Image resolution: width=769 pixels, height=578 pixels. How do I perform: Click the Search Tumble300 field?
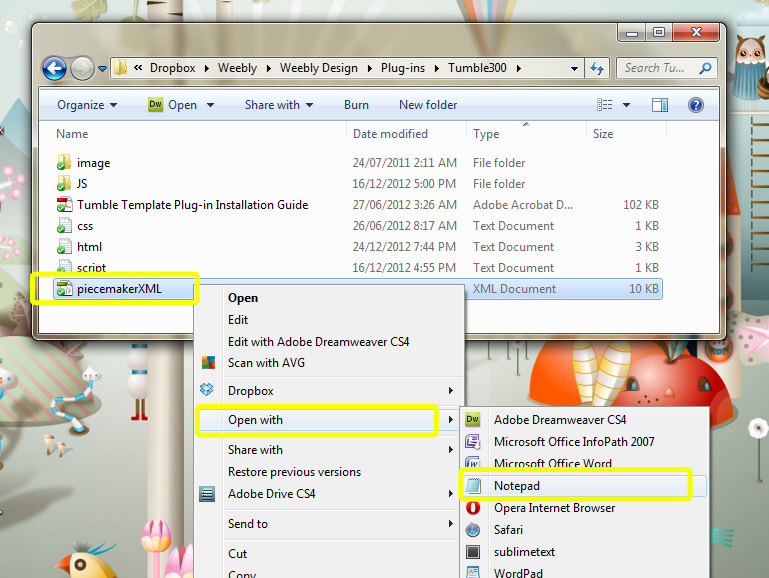click(666, 68)
